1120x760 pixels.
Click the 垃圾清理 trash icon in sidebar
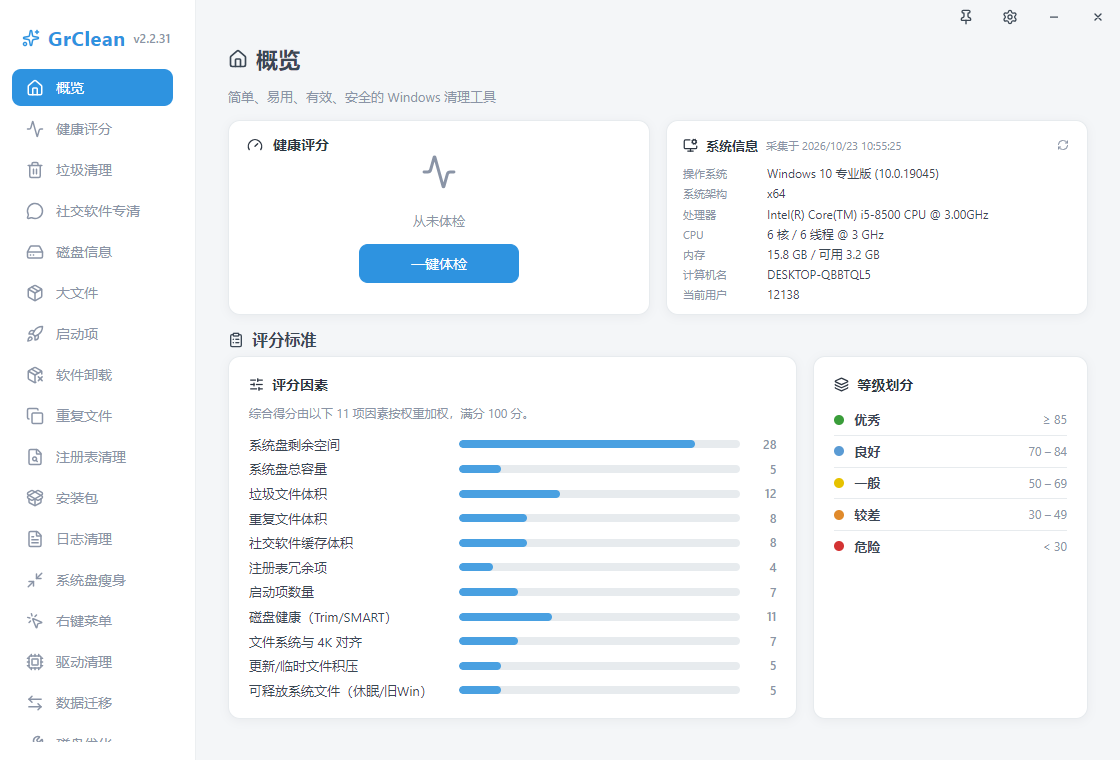(35, 170)
